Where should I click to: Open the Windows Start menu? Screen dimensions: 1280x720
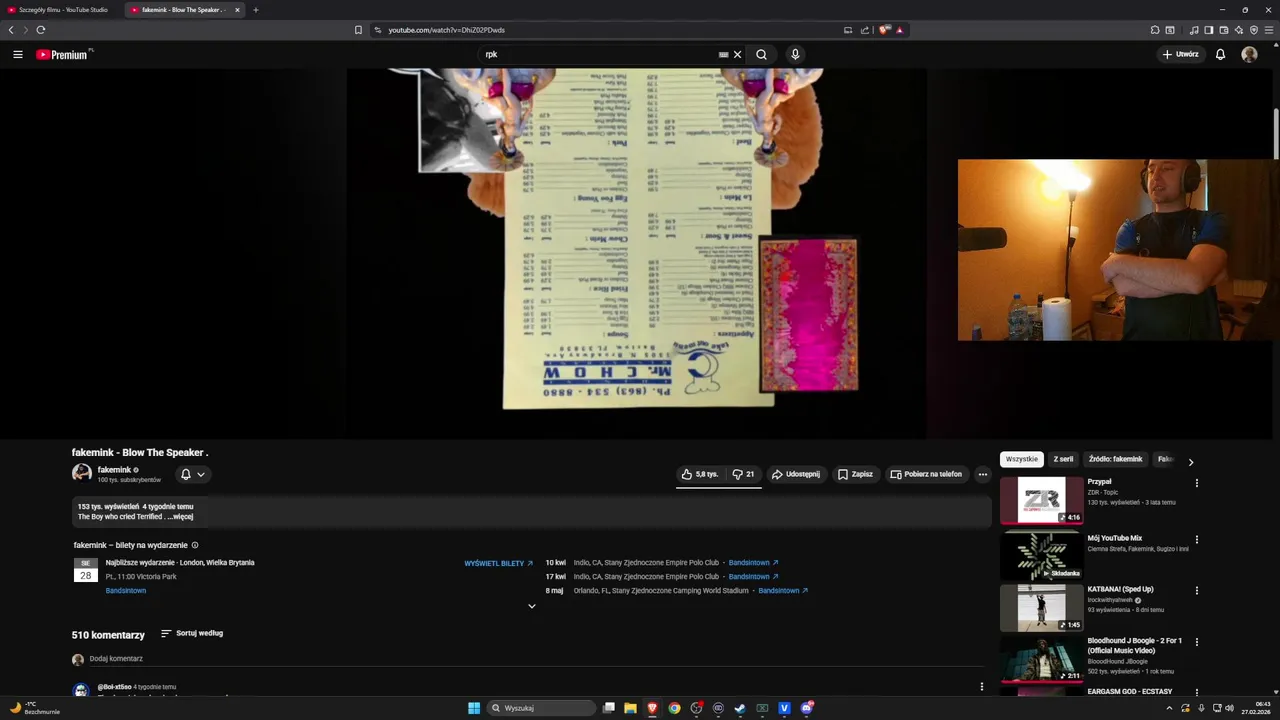474,708
